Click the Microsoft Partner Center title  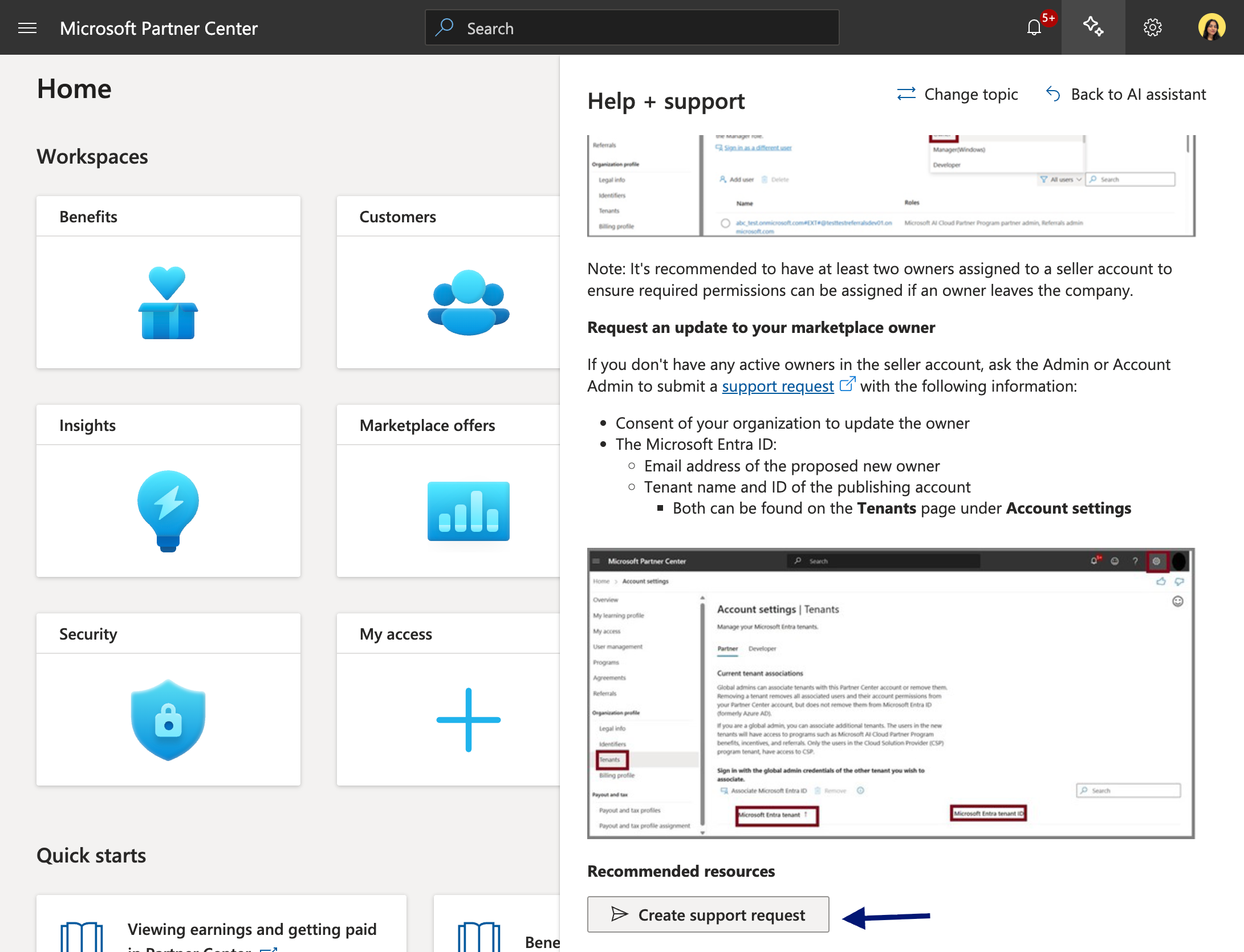pos(158,28)
